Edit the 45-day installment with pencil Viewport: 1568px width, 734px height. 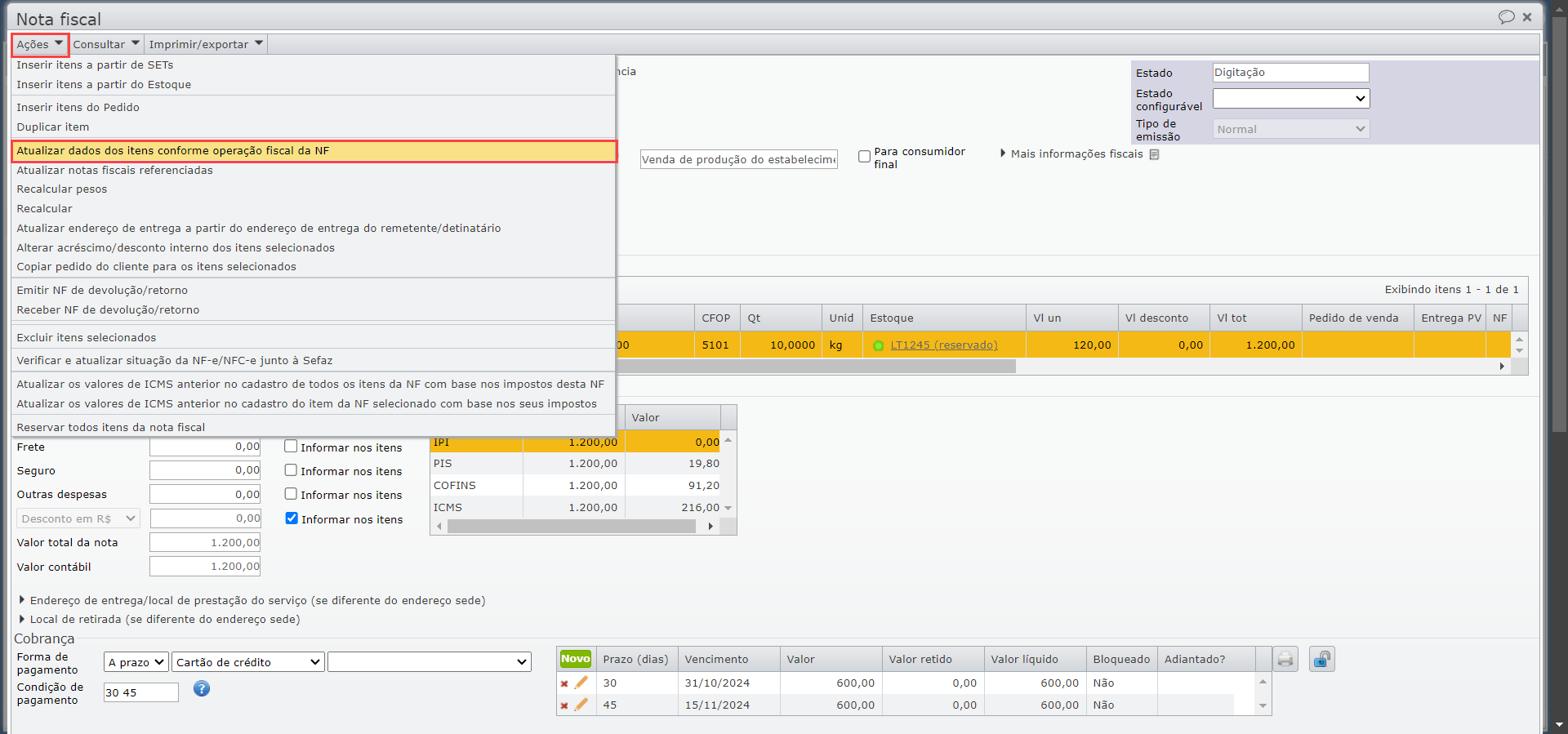(581, 705)
